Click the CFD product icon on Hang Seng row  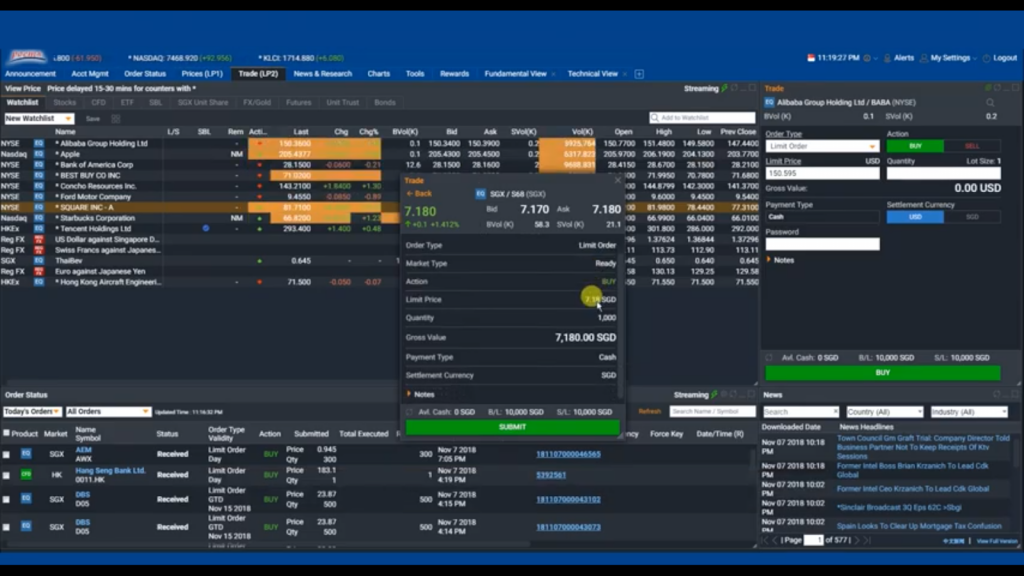(26, 474)
